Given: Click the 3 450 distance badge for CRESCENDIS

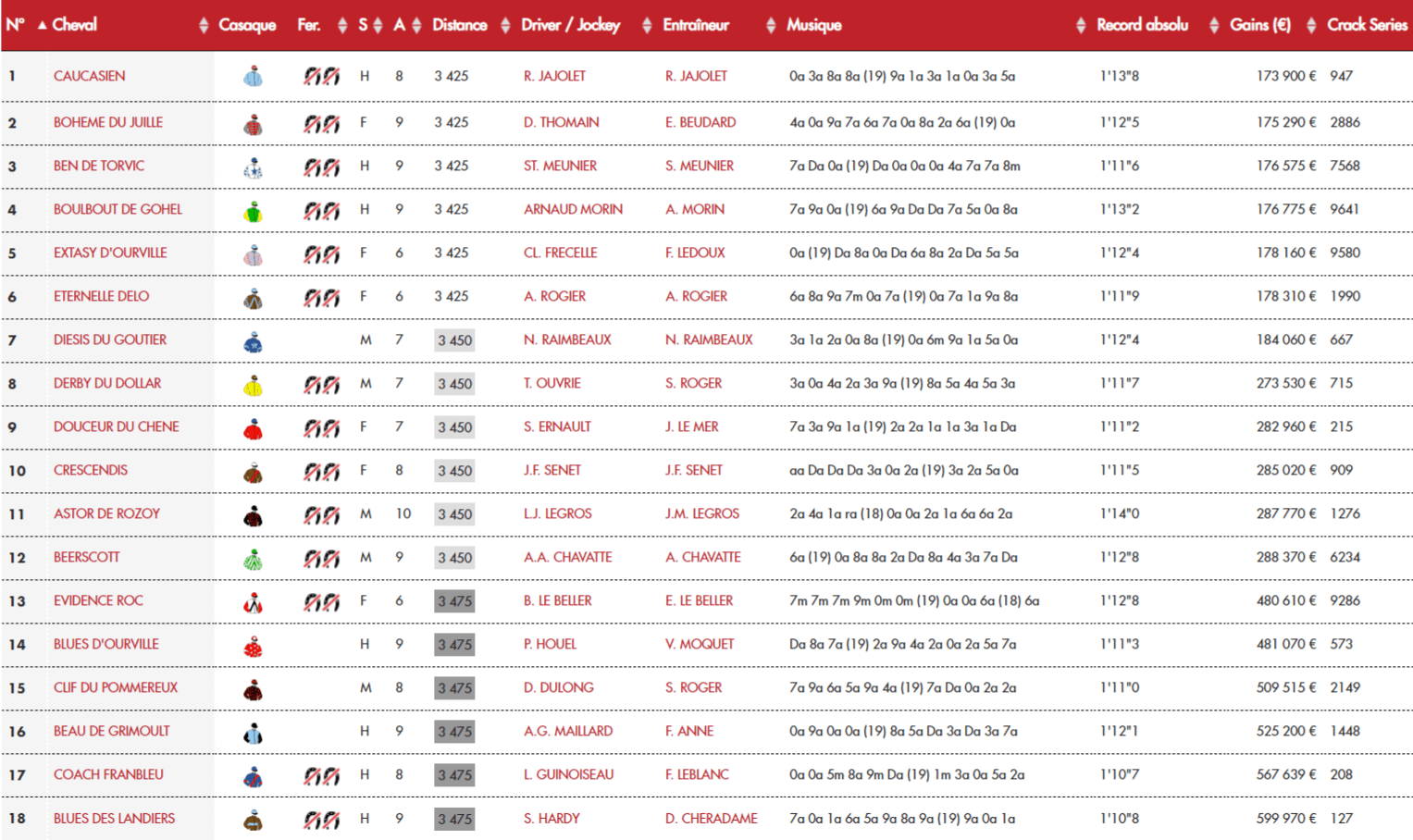Looking at the screenshot, I should coord(454,471).
